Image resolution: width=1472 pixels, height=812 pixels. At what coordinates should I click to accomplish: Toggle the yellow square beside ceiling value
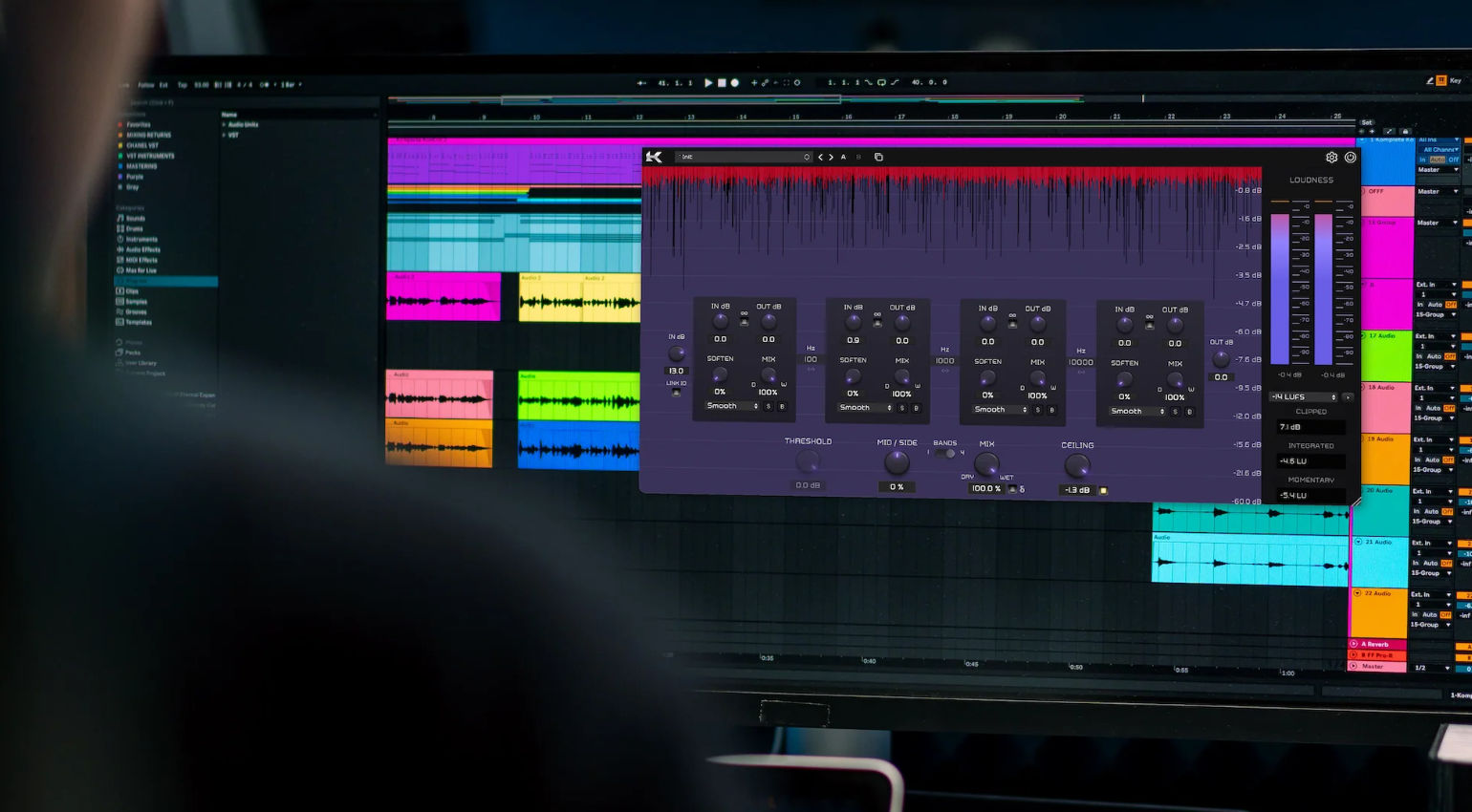1103,490
